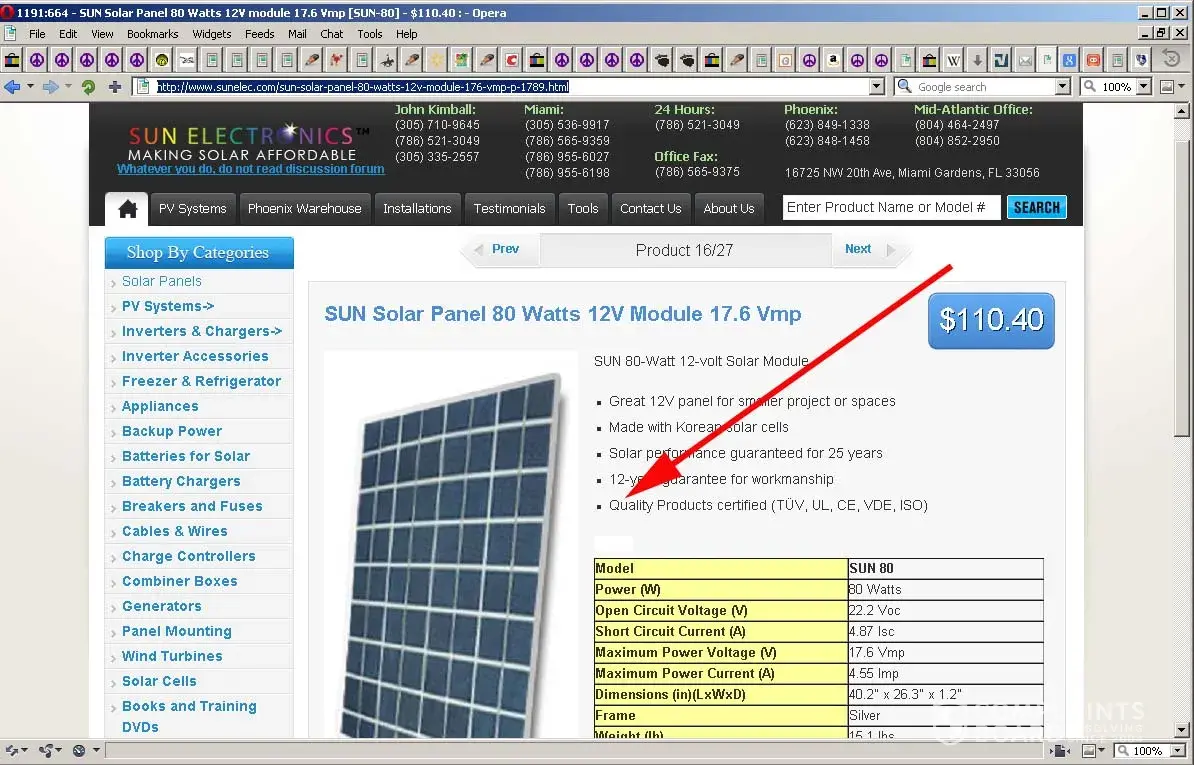Open the Wikipedia tab with the W icon
1194x765 pixels.
click(954, 60)
